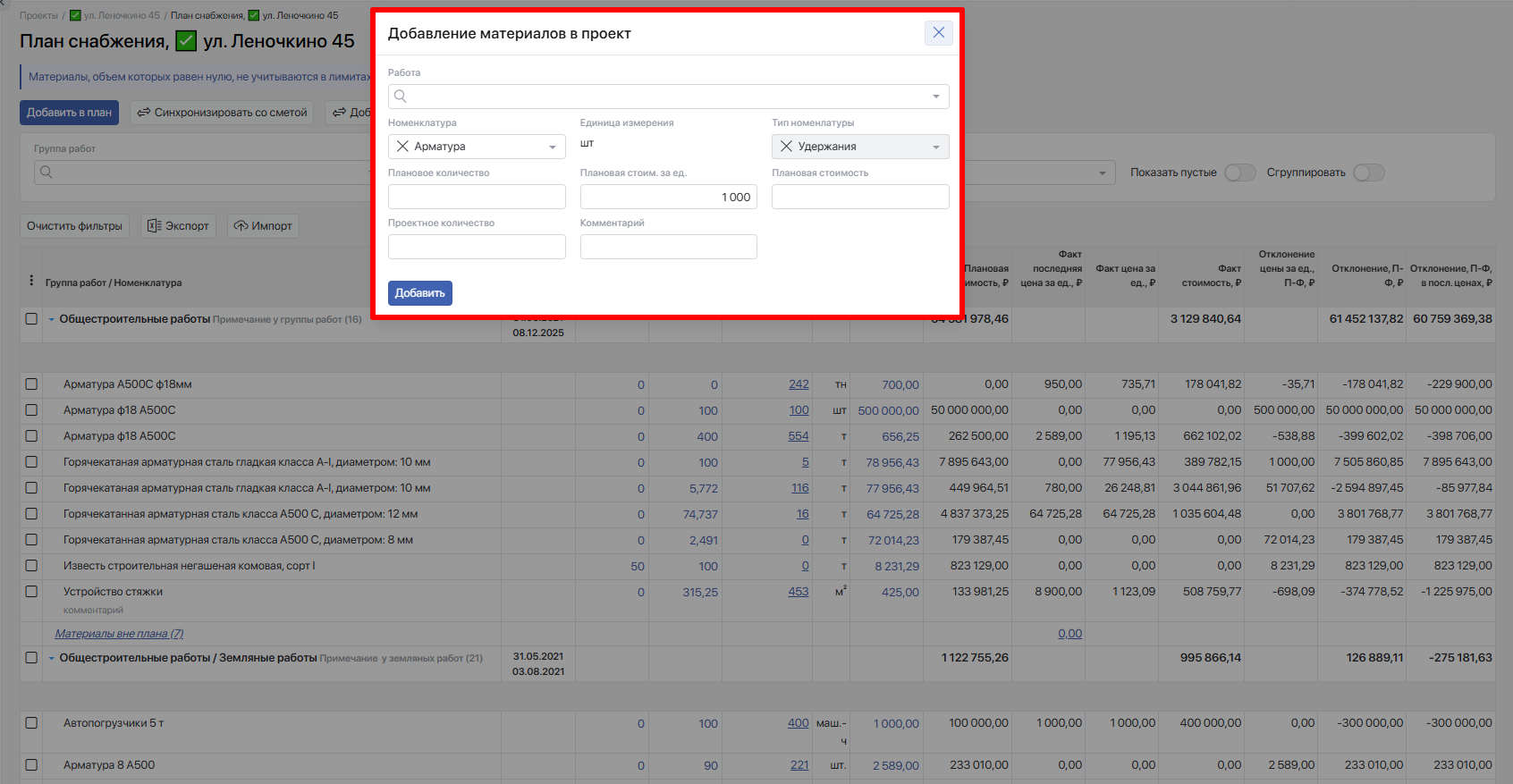Go to Проекты in breadcrumbs

coord(38,15)
